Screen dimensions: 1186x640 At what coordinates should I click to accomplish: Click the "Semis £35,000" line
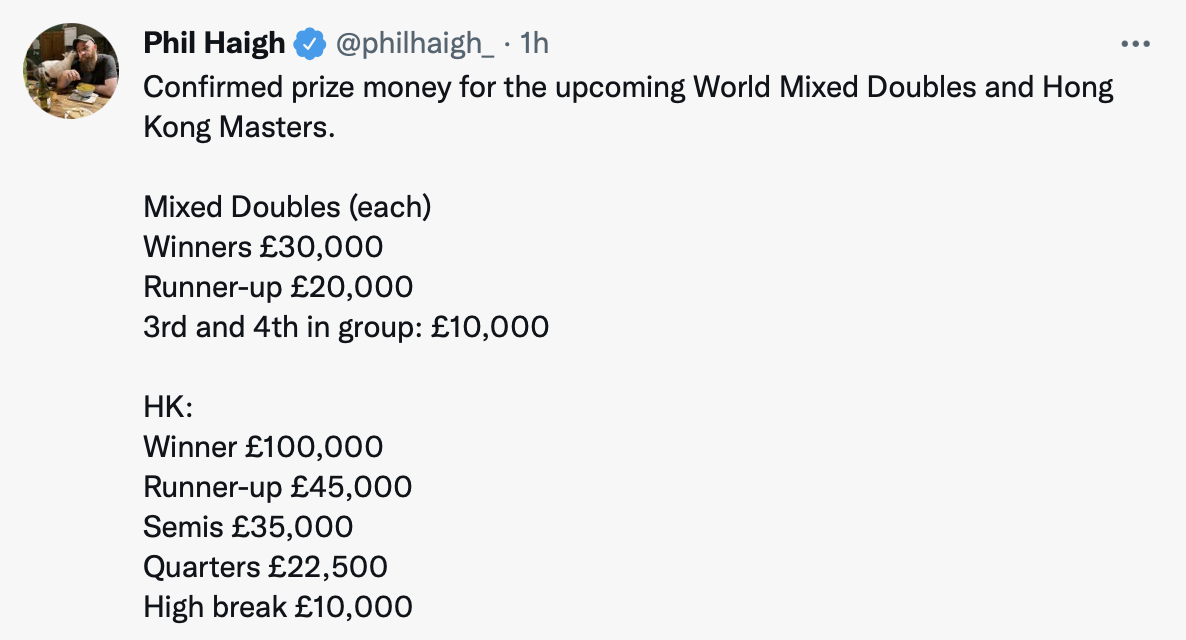248,527
